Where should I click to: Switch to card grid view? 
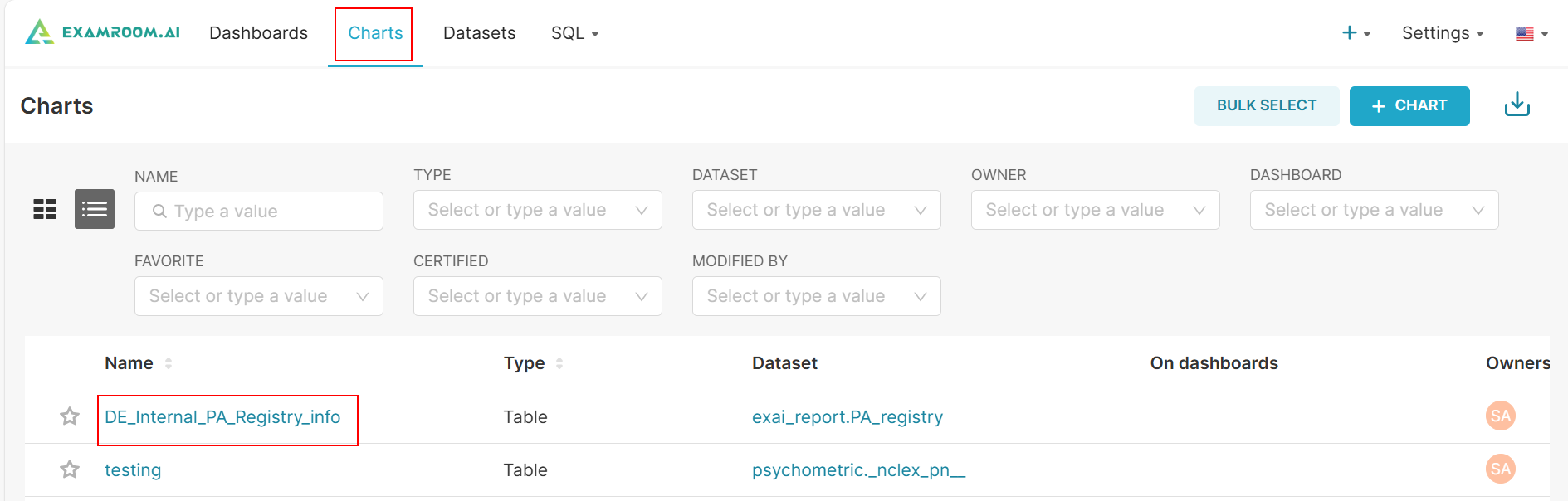[x=45, y=209]
